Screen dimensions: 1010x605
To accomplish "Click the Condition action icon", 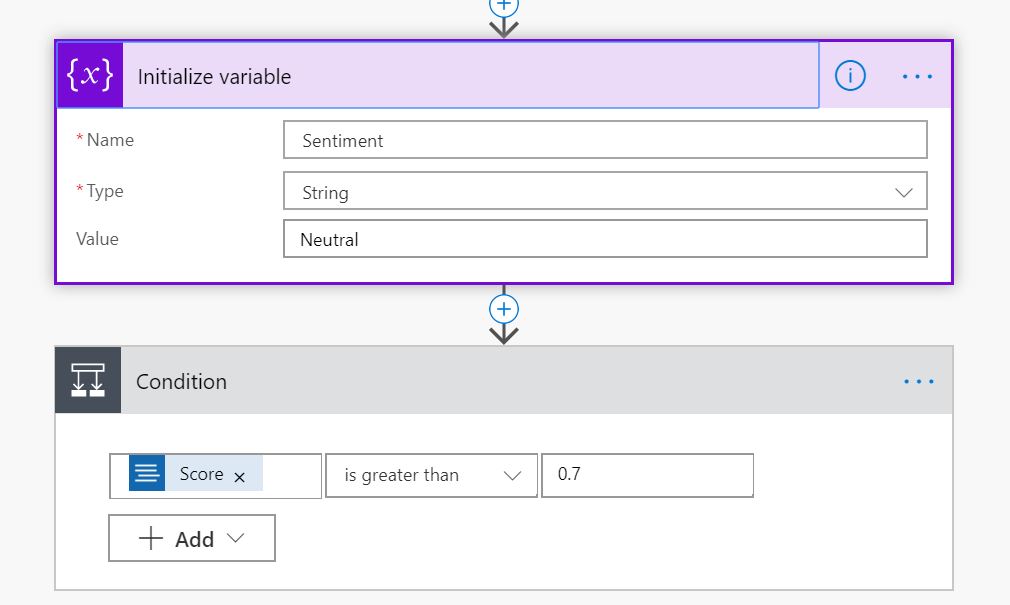I will point(88,381).
